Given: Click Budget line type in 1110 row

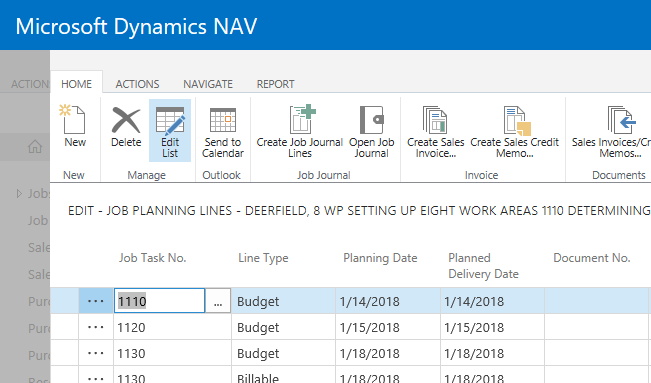Looking at the screenshot, I should (283, 301).
